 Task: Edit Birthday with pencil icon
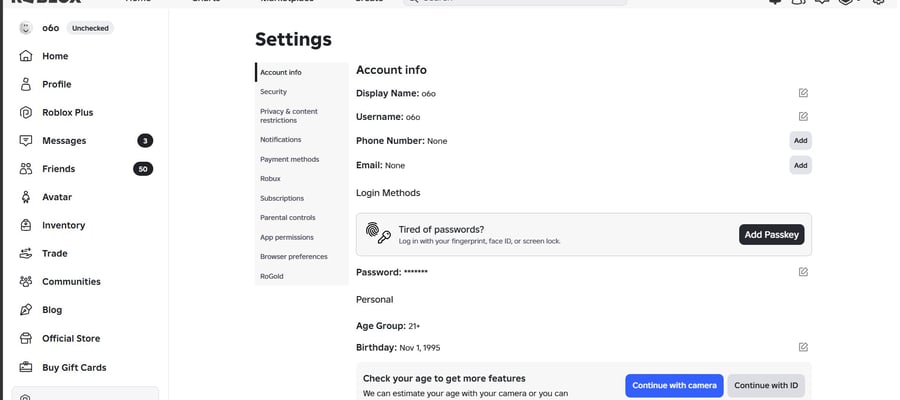(x=803, y=347)
